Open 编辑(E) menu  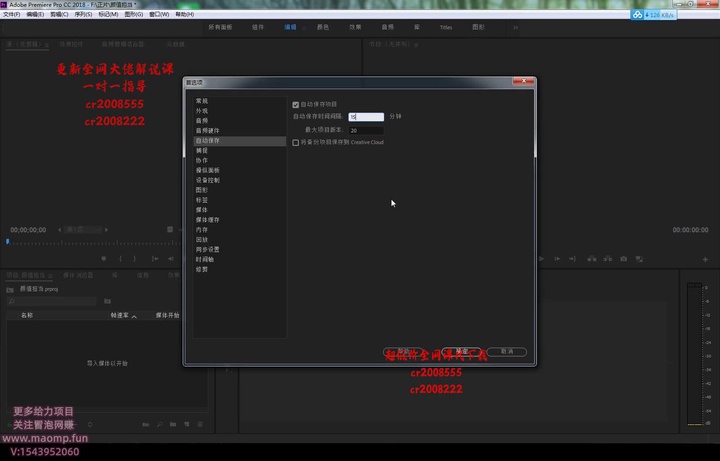pyautogui.click(x=35, y=15)
